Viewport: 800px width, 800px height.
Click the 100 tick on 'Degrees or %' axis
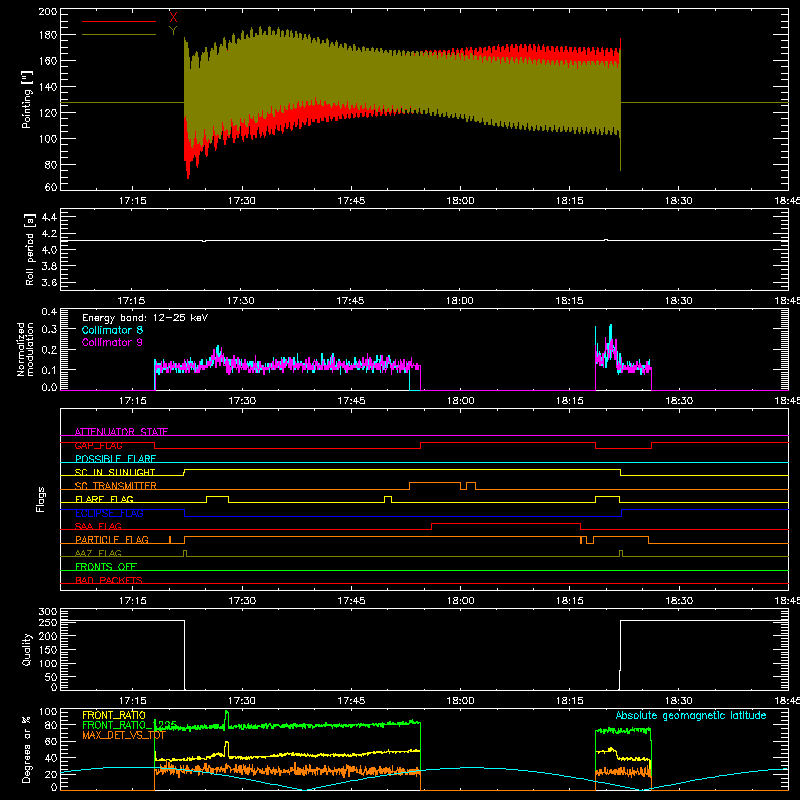(48, 712)
